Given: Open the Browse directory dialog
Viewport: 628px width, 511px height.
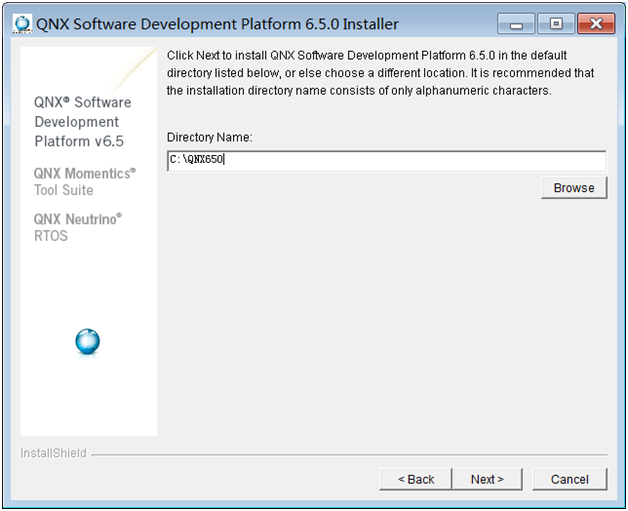Looking at the screenshot, I should 574,188.
